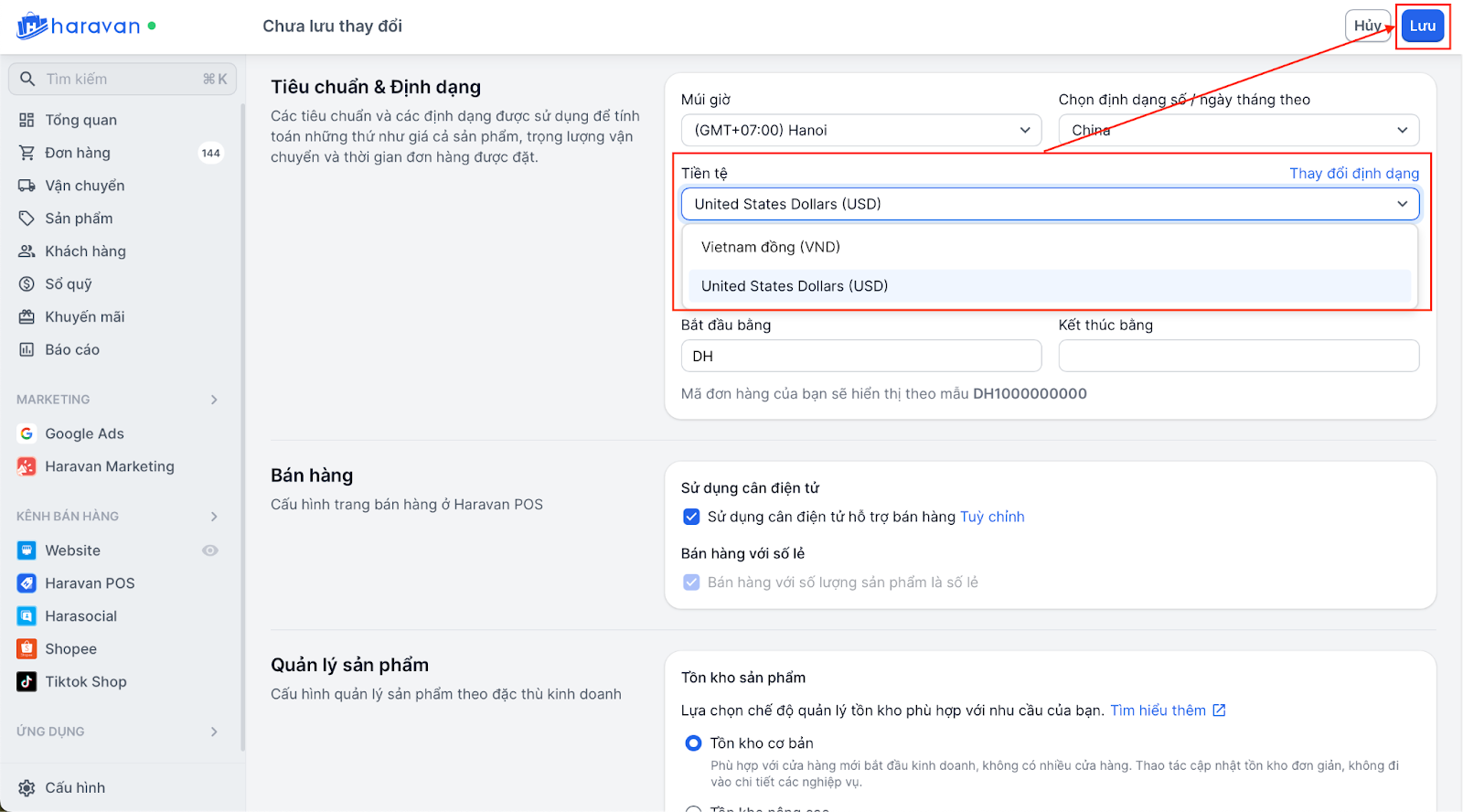Image resolution: width=1463 pixels, height=812 pixels.
Task: Click the Bán hàng với số lượng lẻ checkbox
Action: click(692, 582)
